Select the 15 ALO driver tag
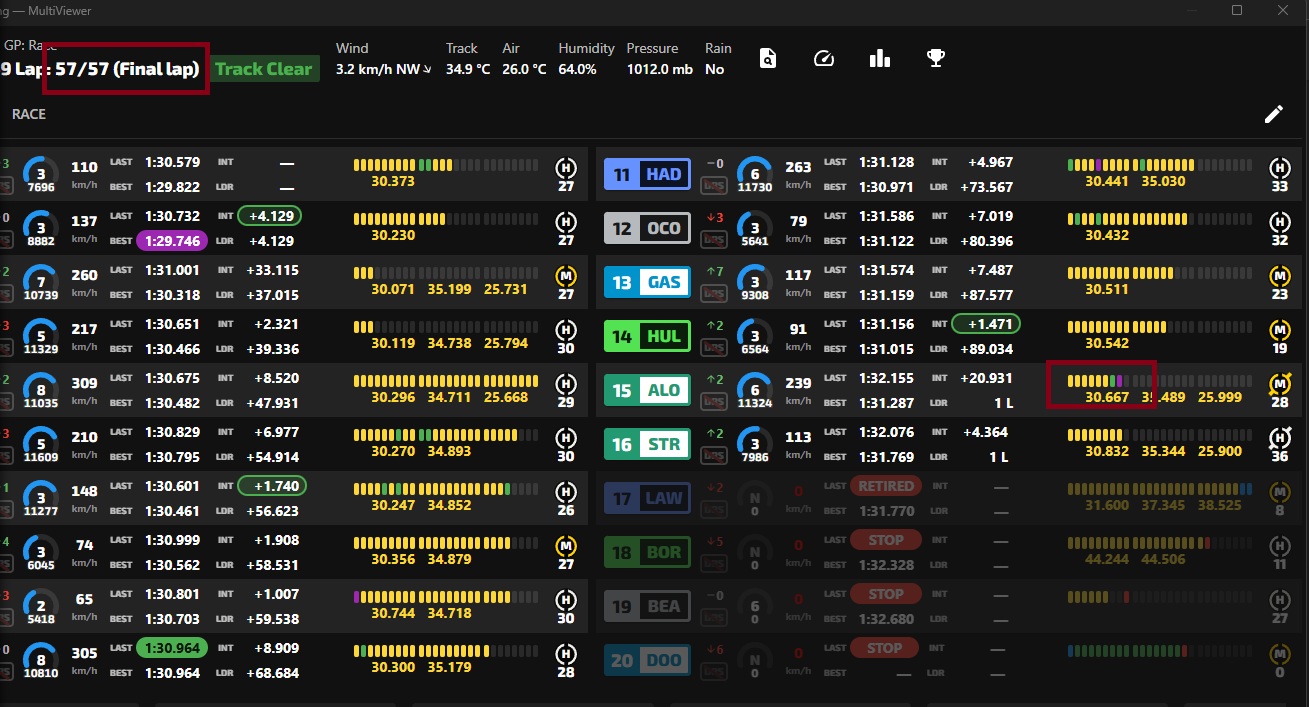 (647, 390)
